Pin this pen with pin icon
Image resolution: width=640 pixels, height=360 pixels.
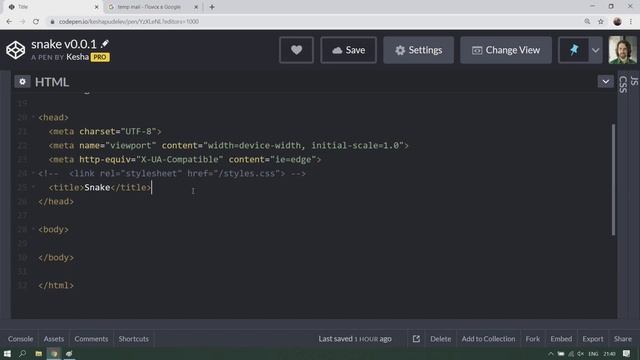click(x=573, y=50)
